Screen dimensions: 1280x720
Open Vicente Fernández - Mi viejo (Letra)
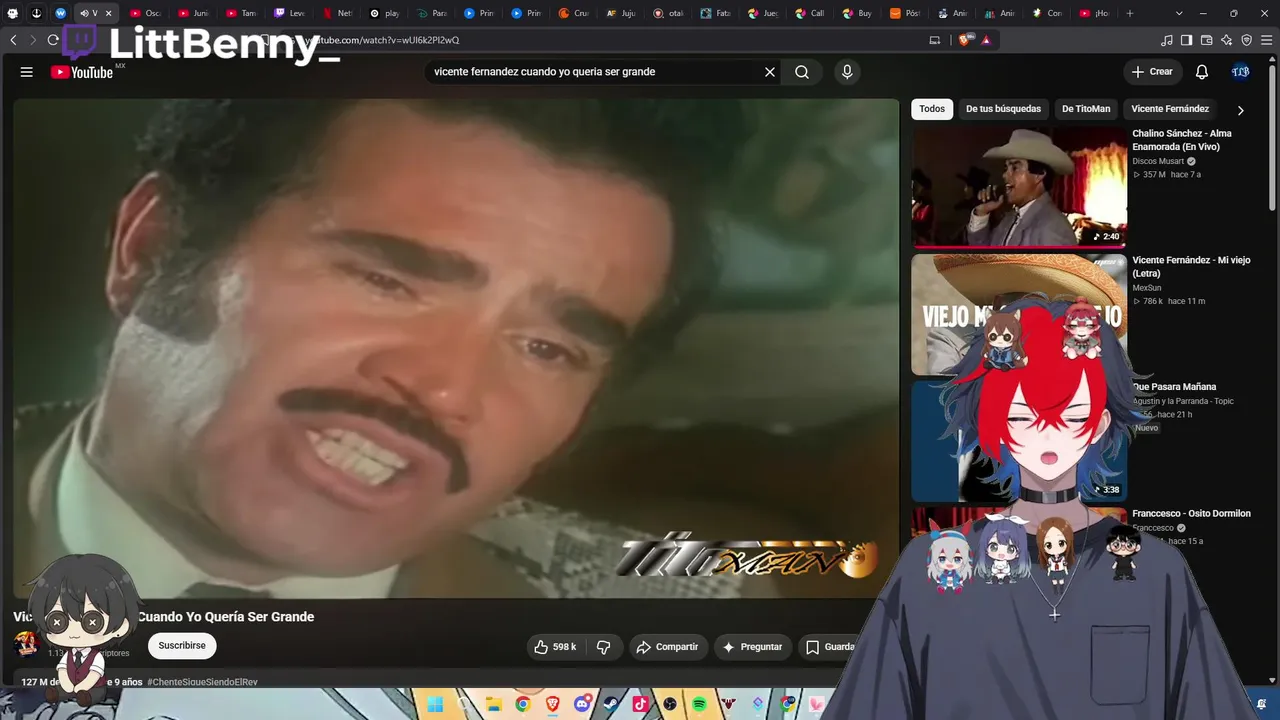[1191, 267]
